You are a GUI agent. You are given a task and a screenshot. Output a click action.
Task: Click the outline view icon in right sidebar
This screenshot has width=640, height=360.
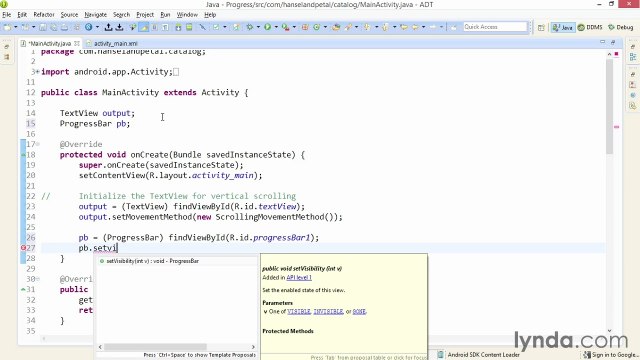click(x=633, y=57)
